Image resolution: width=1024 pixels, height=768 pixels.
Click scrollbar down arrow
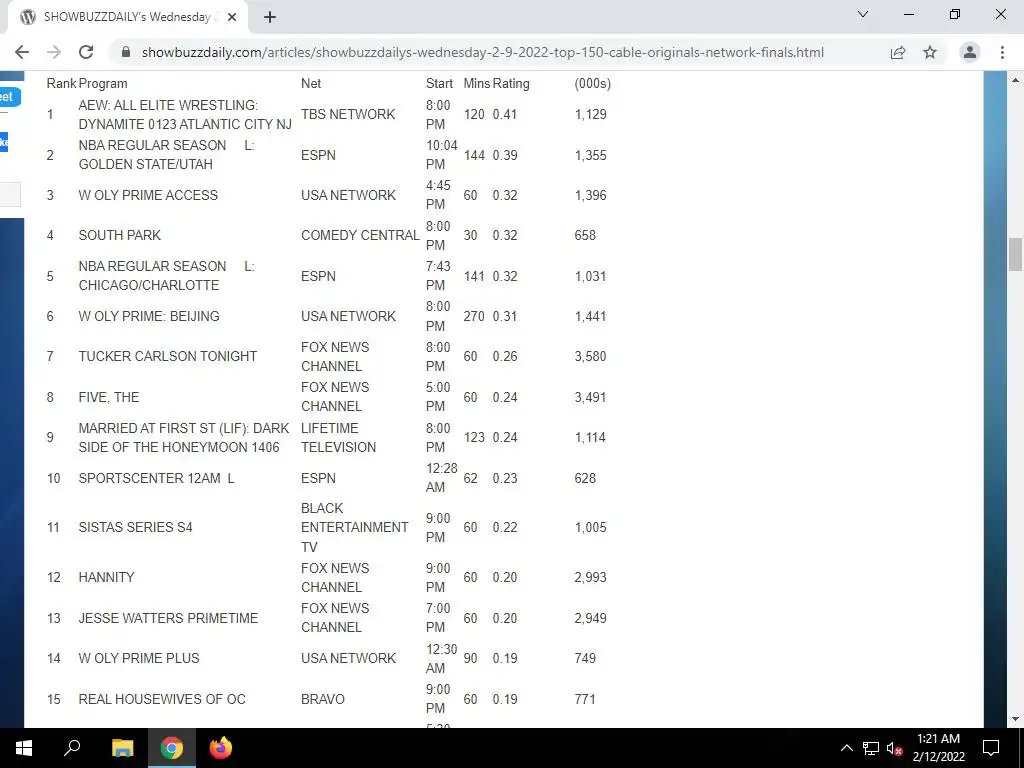coord(1015,719)
